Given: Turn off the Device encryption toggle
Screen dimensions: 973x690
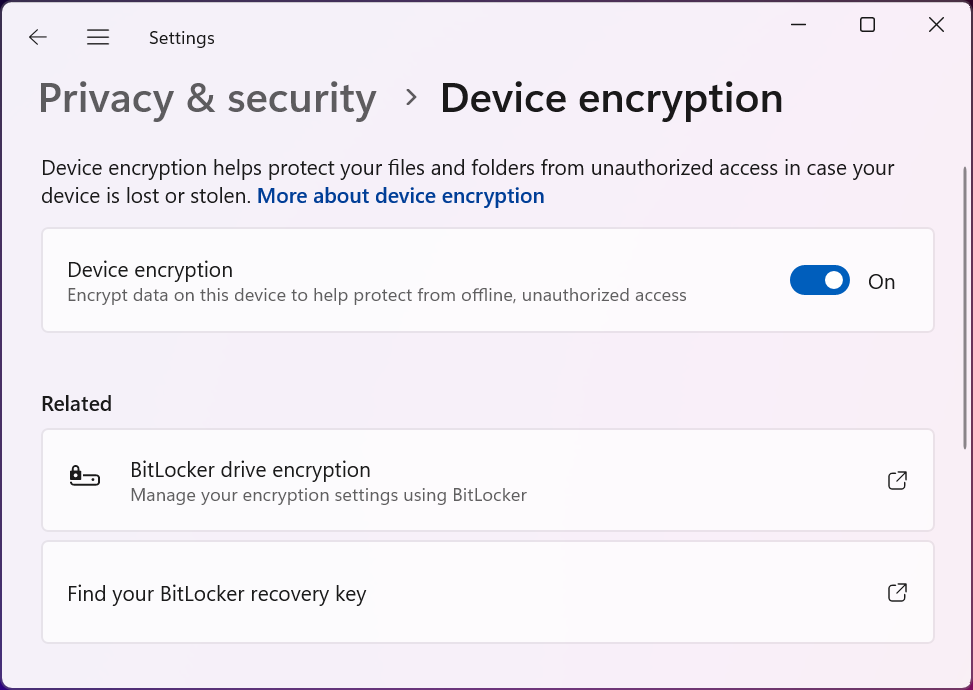Looking at the screenshot, I should (x=819, y=281).
